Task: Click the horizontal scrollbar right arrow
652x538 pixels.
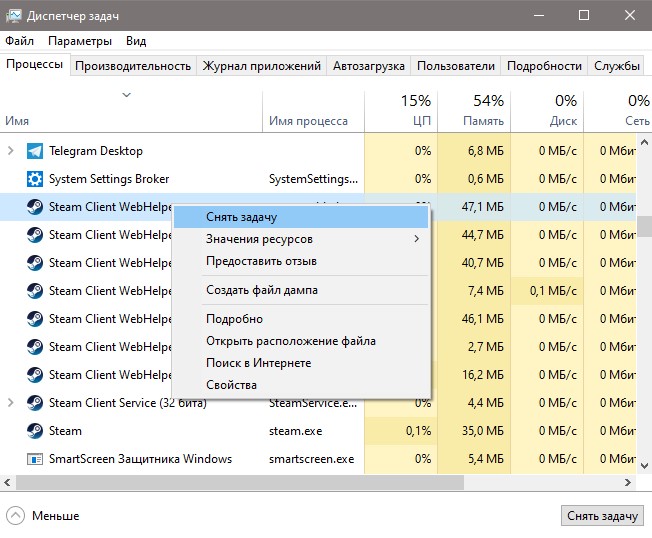Action: (628, 483)
